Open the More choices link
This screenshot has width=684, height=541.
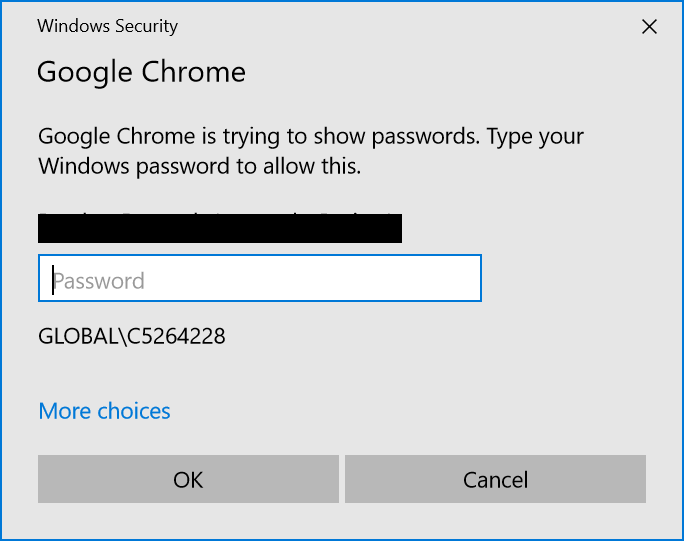[104, 411]
